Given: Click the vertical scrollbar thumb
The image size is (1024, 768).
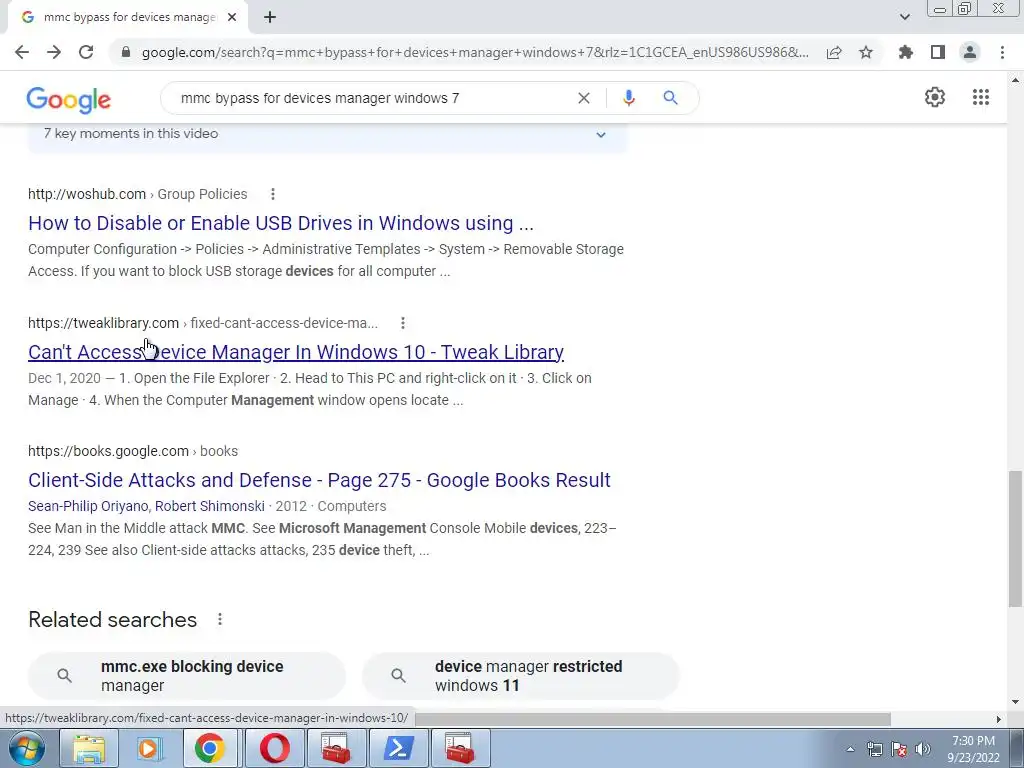Looking at the screenshot, I should pos(1015,539).
